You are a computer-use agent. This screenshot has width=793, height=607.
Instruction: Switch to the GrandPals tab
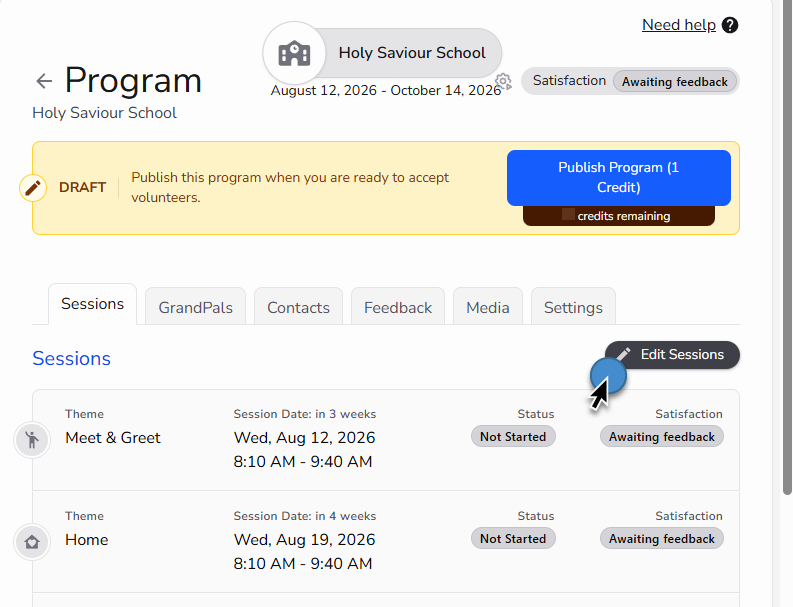click(196, 307)
